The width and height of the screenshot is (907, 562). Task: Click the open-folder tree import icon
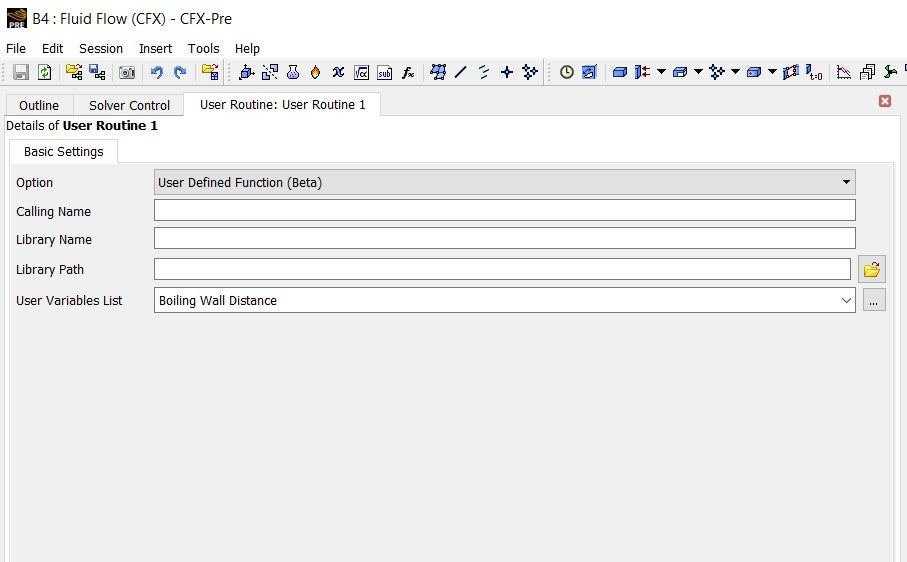click(x=74, y=72)
